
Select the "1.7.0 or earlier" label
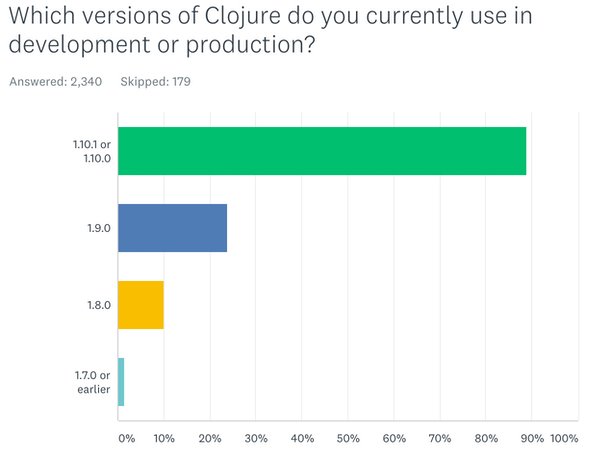[91, 382]
